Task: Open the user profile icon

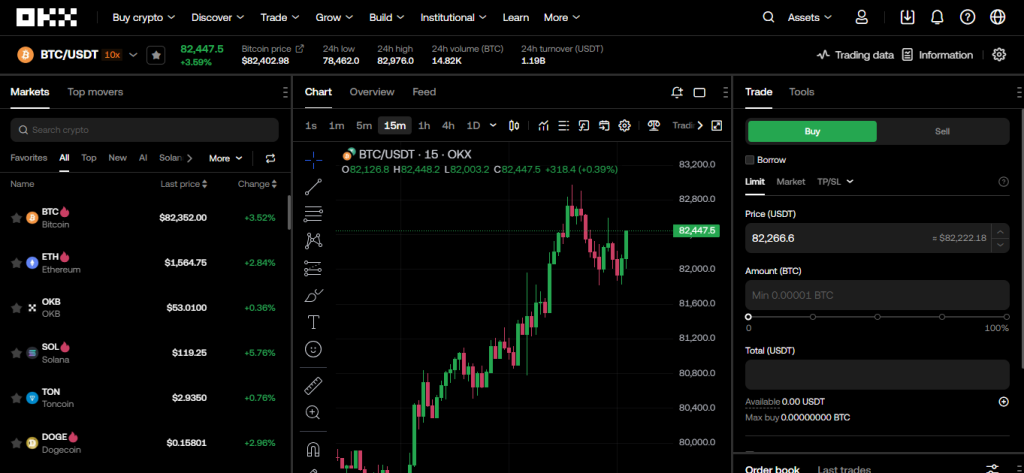Action: [861, 18]
